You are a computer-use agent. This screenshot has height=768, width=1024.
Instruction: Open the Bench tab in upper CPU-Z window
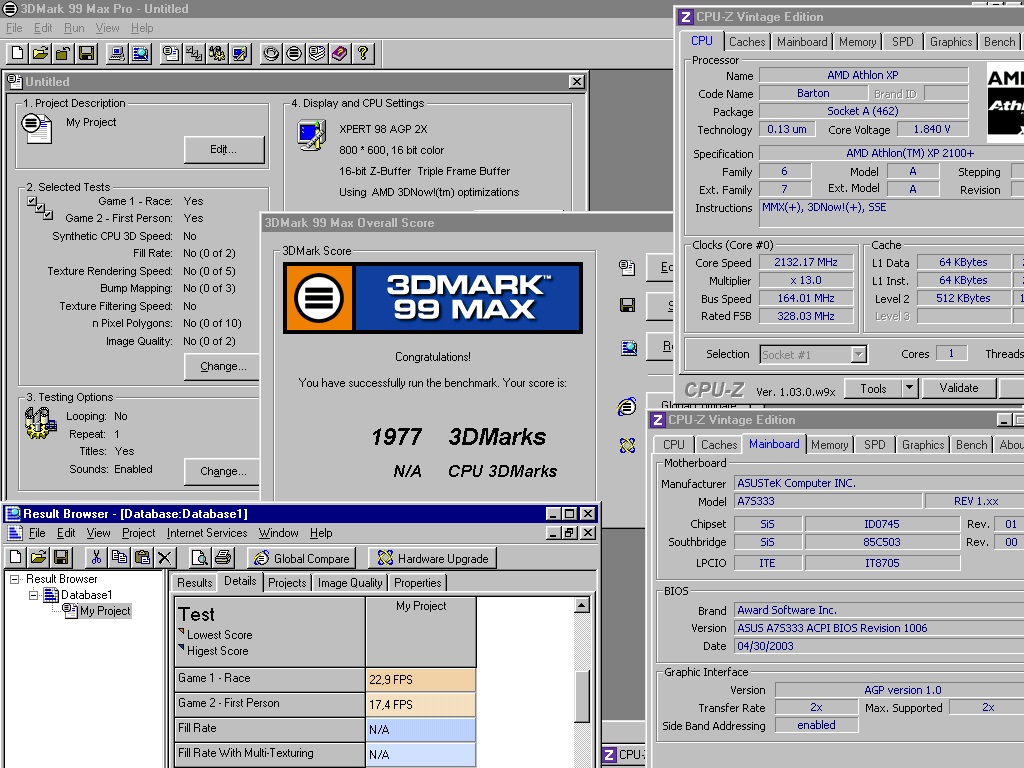[999, 42]
